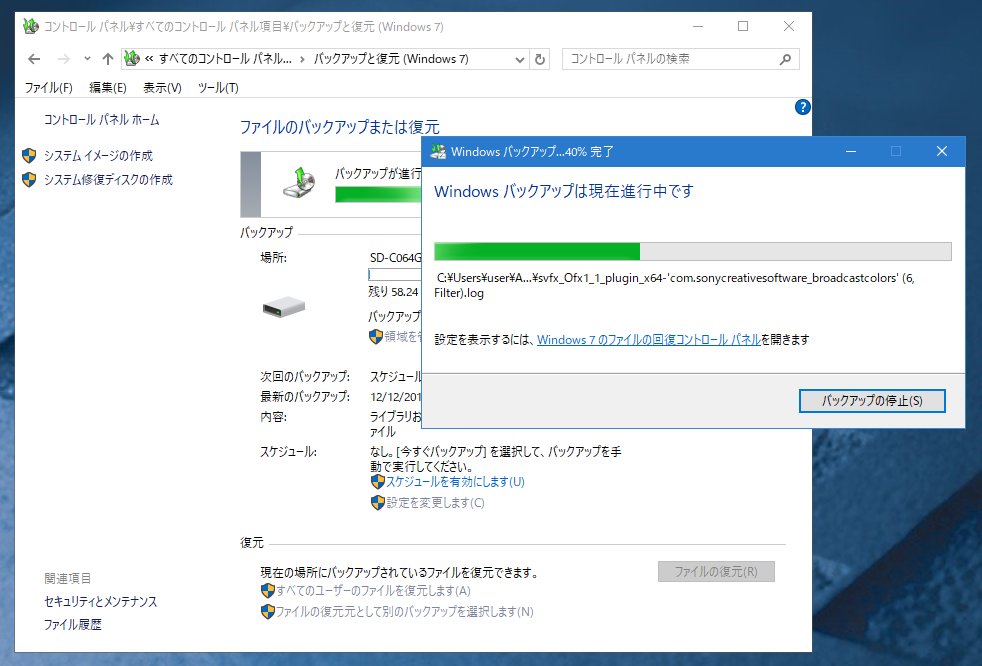
Task: Click shield icon beside 領域 link under バックアップ
Action: coord(376,336)
